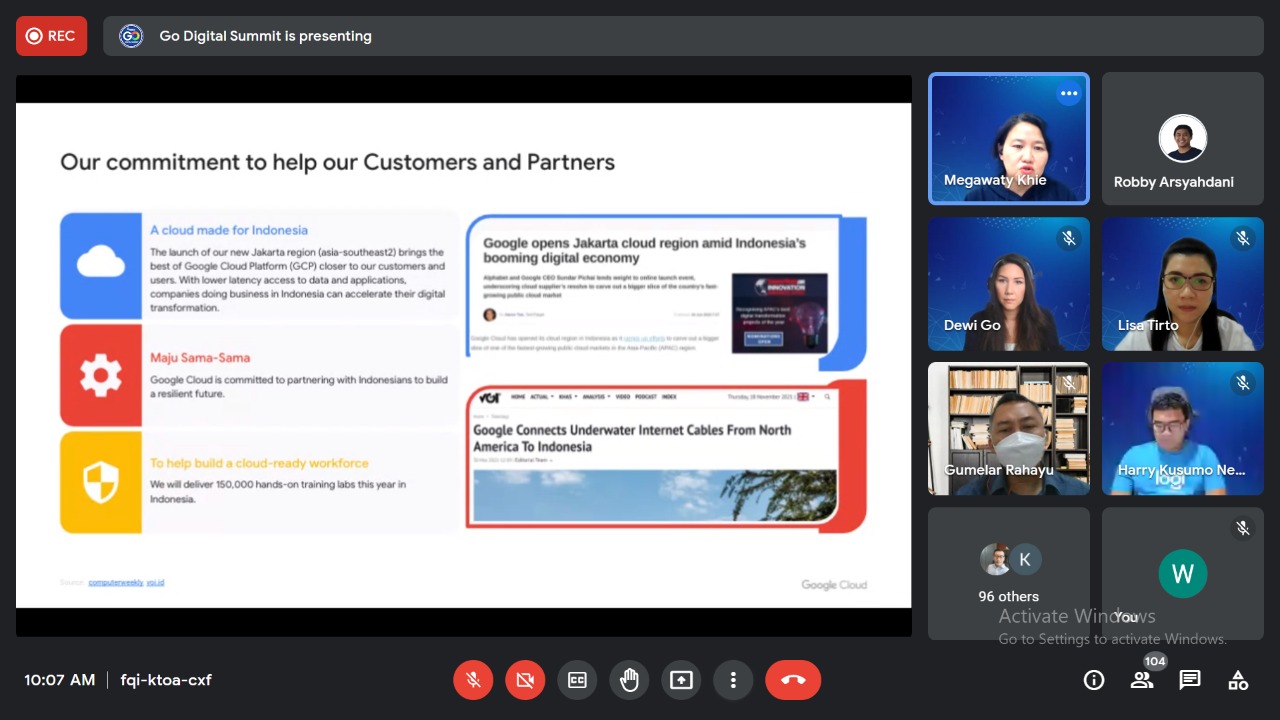This screenshot has width=1280, height=720.
Task: Open meeting details info icon
Action: point(1094,680)
